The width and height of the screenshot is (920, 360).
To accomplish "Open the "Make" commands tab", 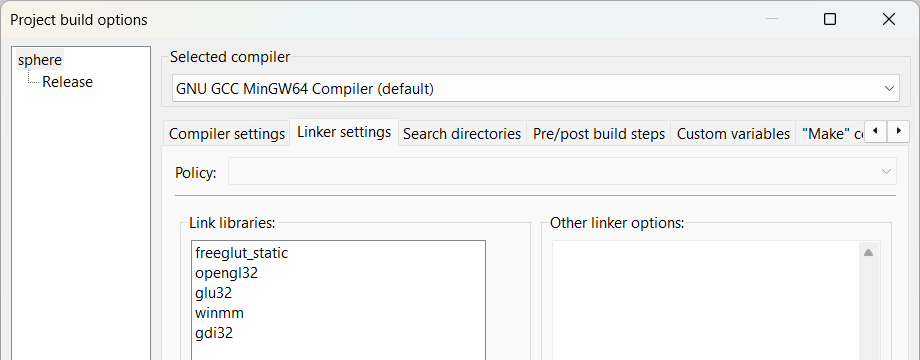I will pos(830,134).
